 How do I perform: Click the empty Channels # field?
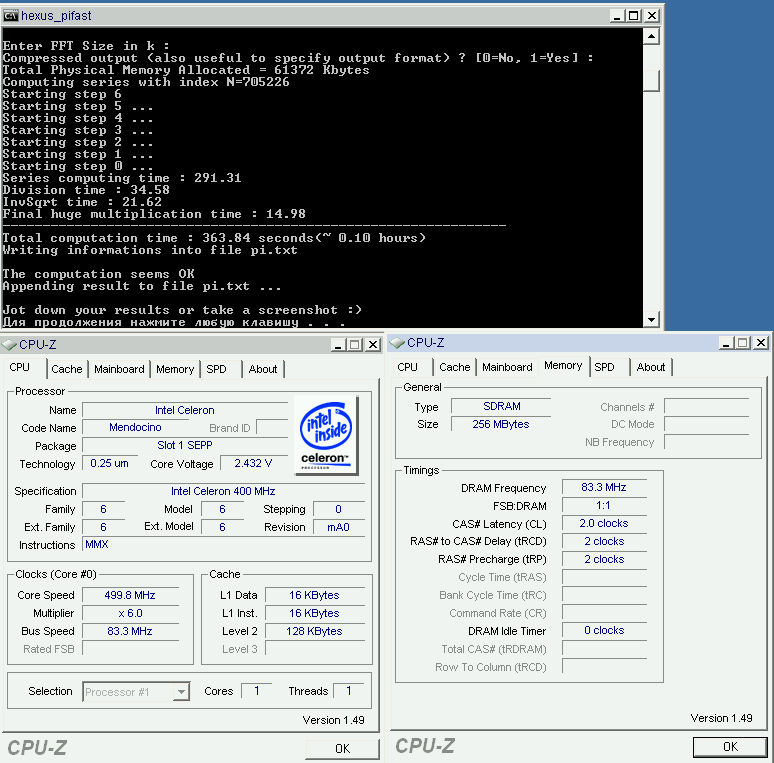[x=706, y=407]
